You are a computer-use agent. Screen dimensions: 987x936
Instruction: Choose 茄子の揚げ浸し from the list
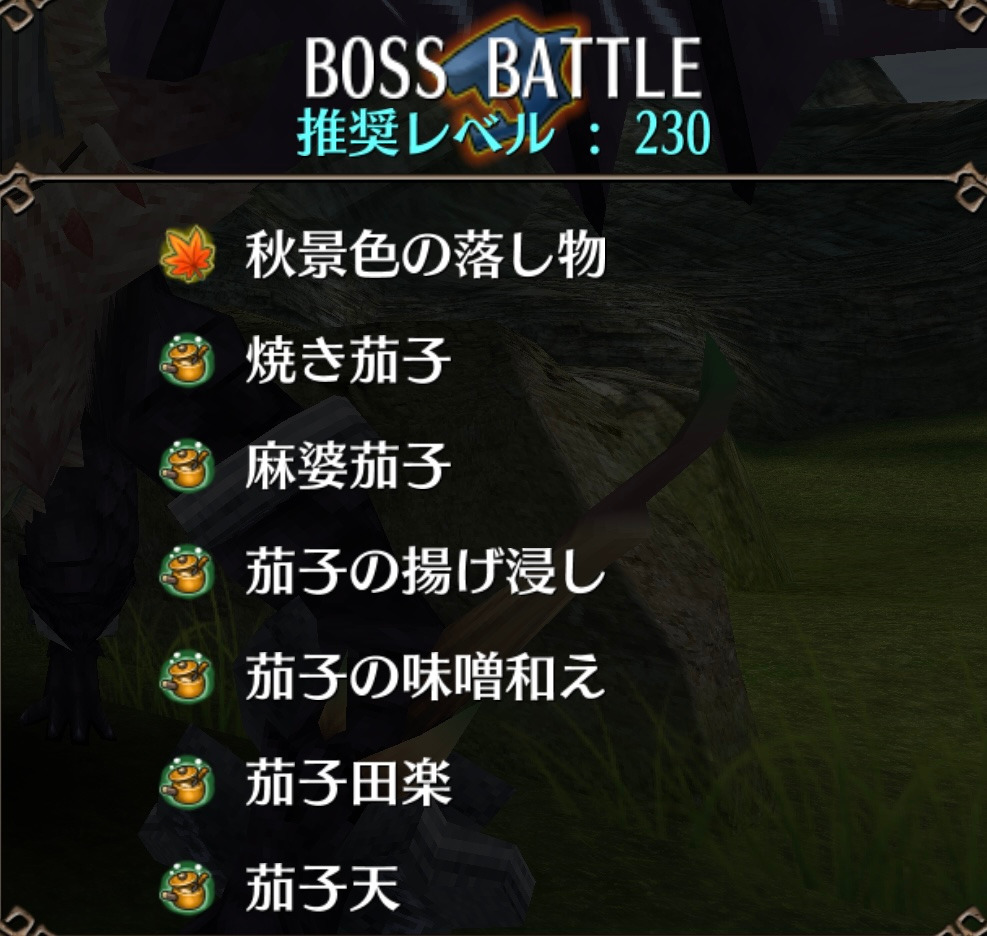(426, 572)
